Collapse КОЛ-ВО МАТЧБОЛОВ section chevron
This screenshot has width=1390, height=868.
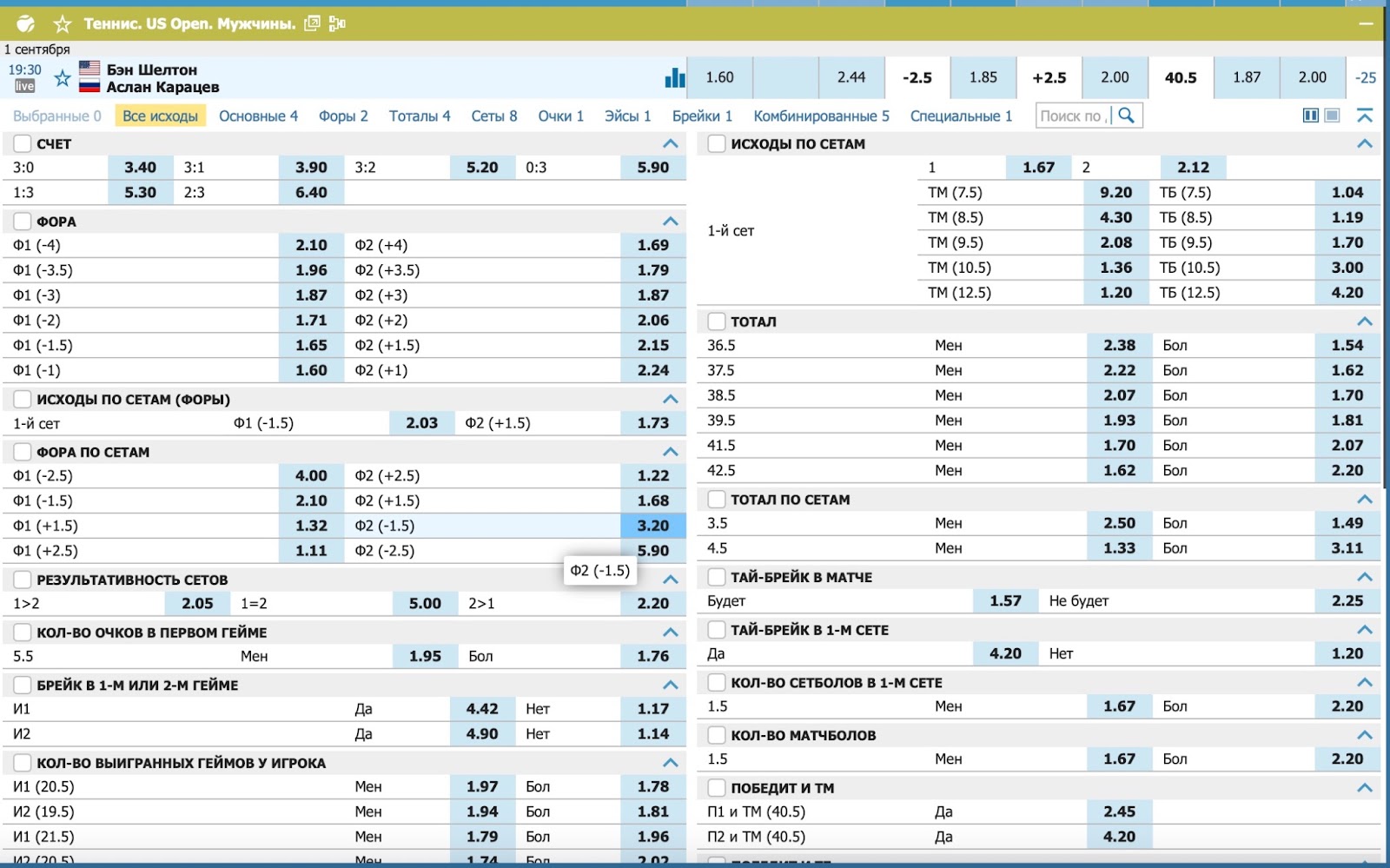[x=1365, y=735]
